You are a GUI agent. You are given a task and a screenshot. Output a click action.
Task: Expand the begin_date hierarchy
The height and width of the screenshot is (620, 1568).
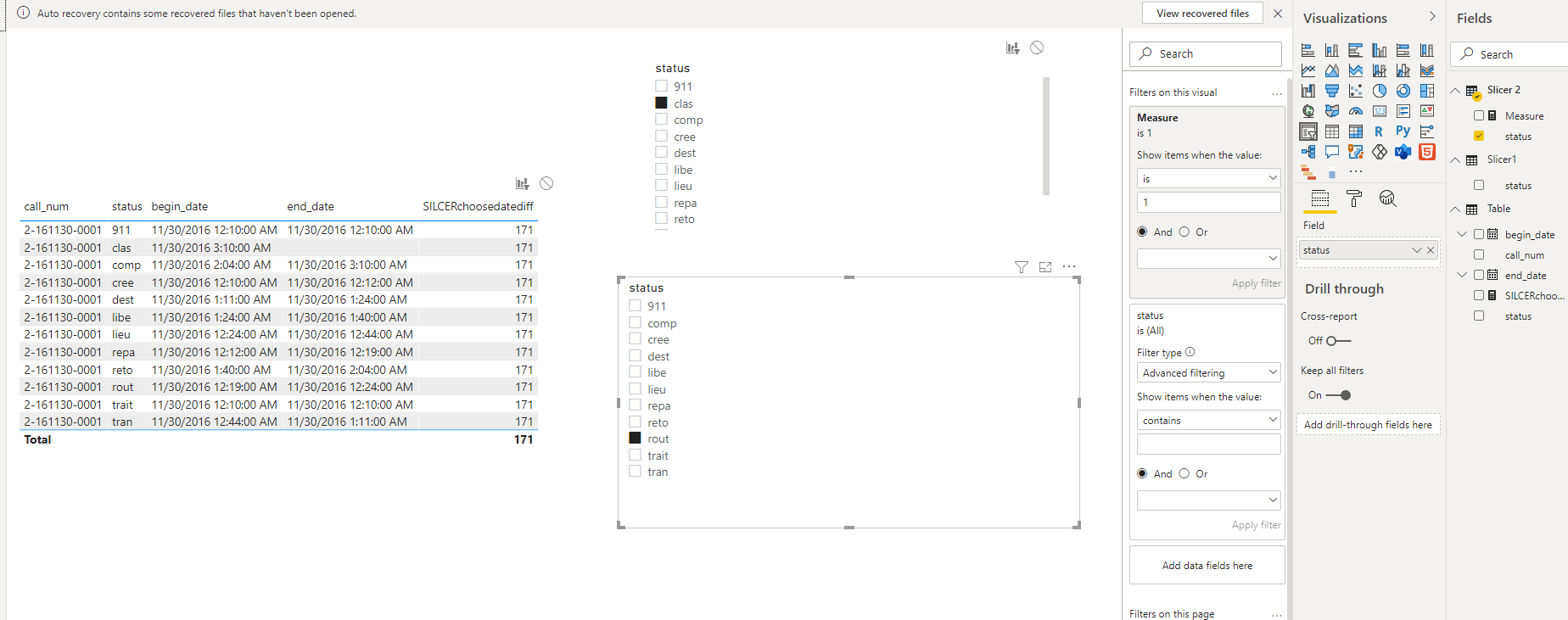(x=1462, y=234)
